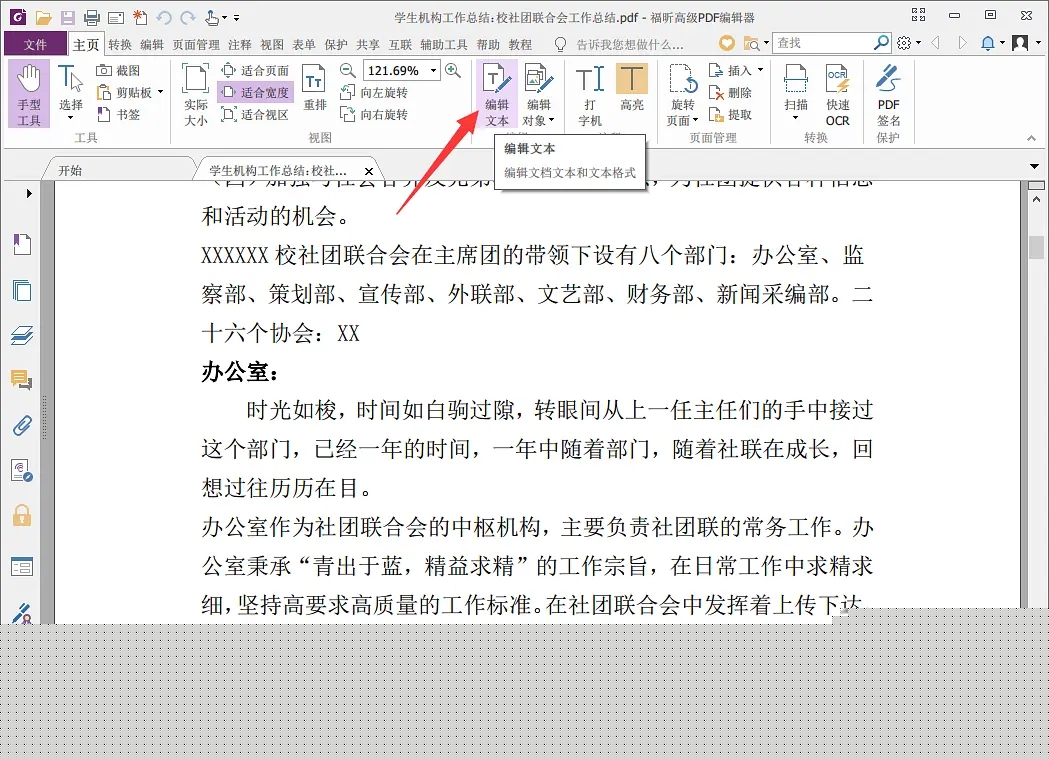Open the Convert (转换) ribbon tab
The height and width of the screenshot is (759, 1049).
point(120,44)
